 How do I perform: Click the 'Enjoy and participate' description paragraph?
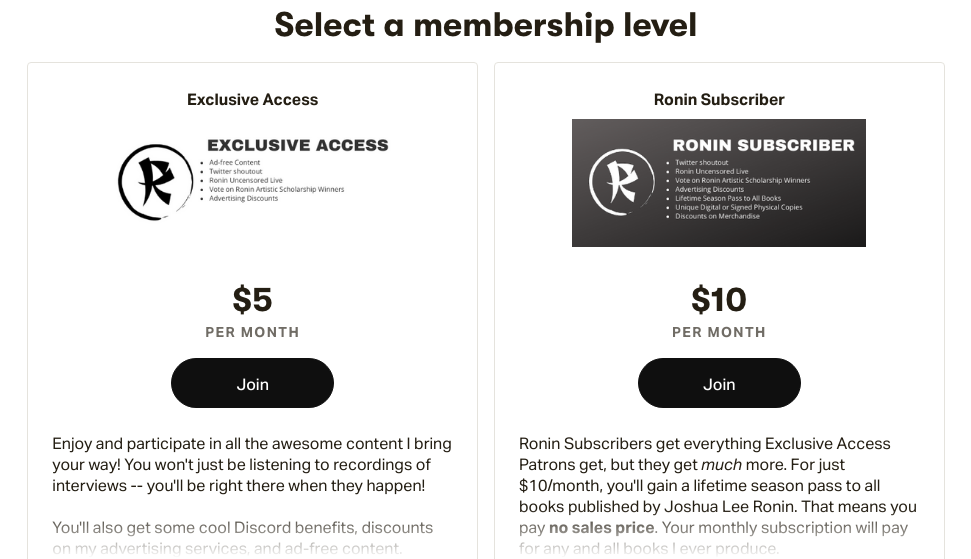coord(252,464)
